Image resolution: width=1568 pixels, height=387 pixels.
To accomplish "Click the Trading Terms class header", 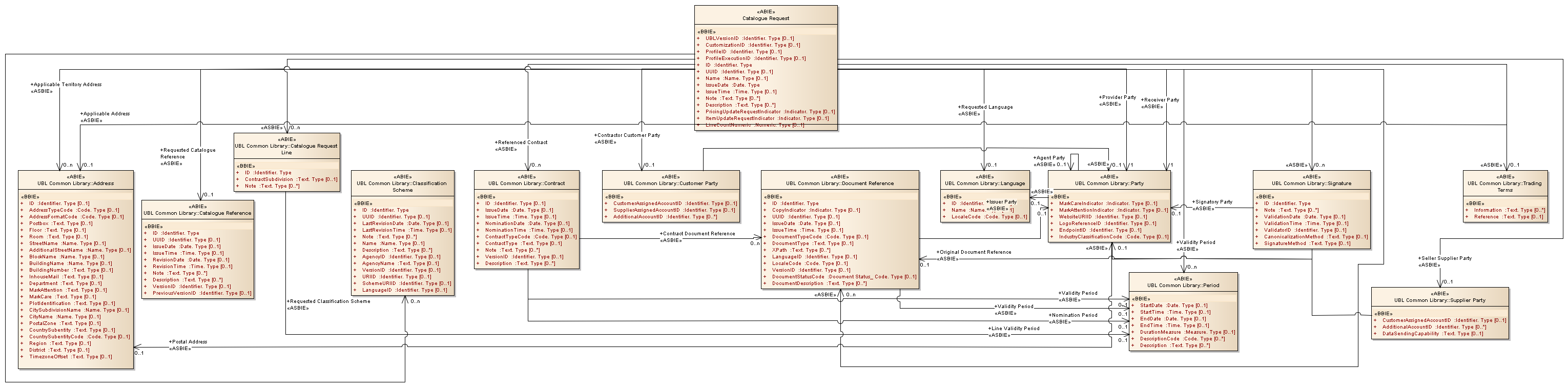I will tap(1504, 186).
